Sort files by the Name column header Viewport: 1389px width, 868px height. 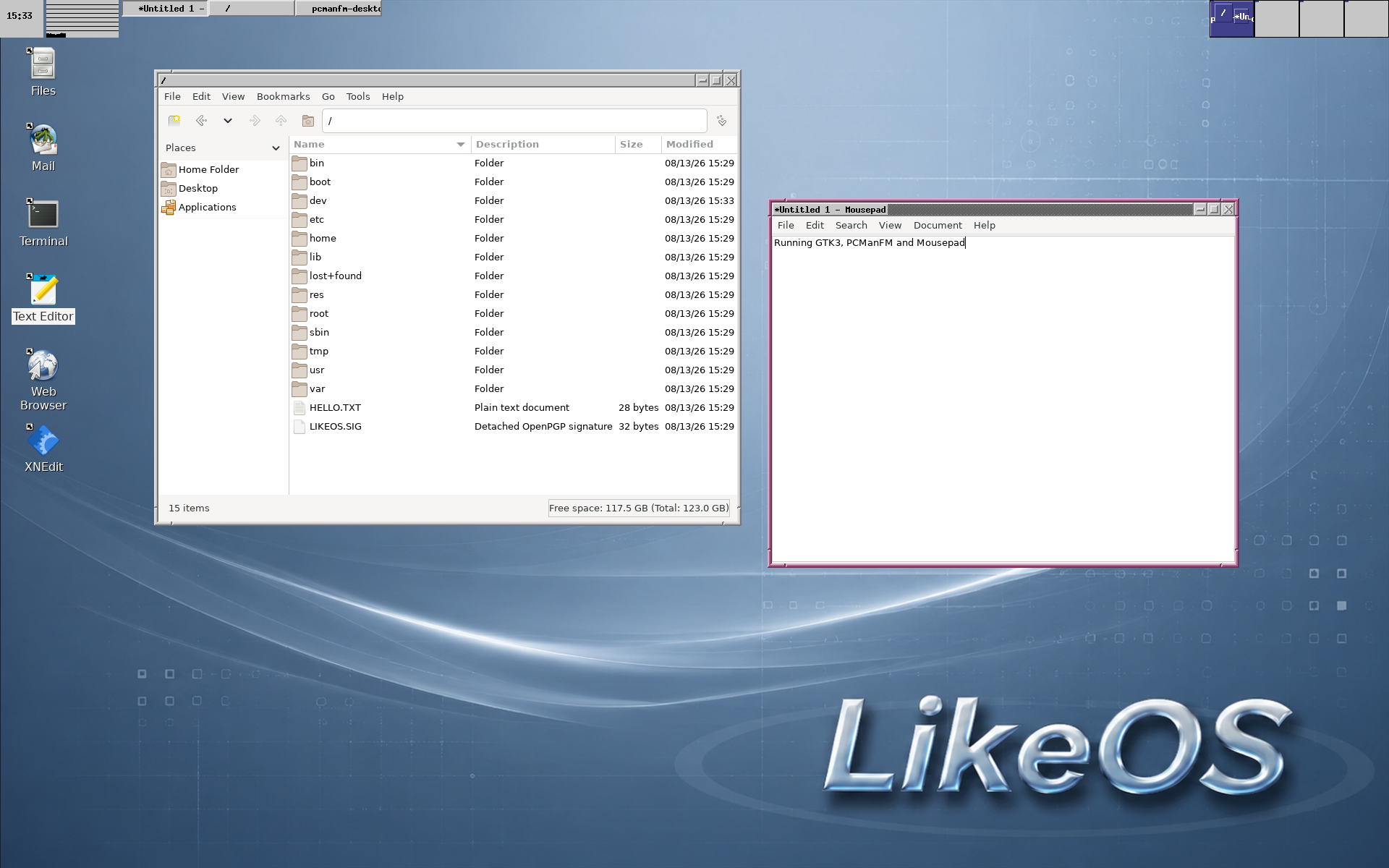click(380, 144)
